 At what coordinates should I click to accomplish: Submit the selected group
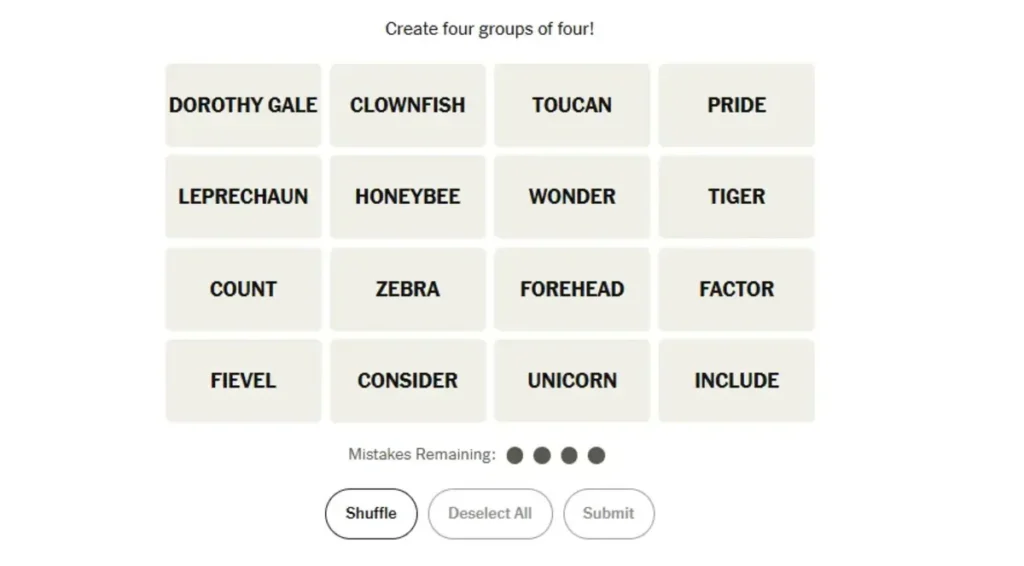pyautogui.click(x=608, y=514)
